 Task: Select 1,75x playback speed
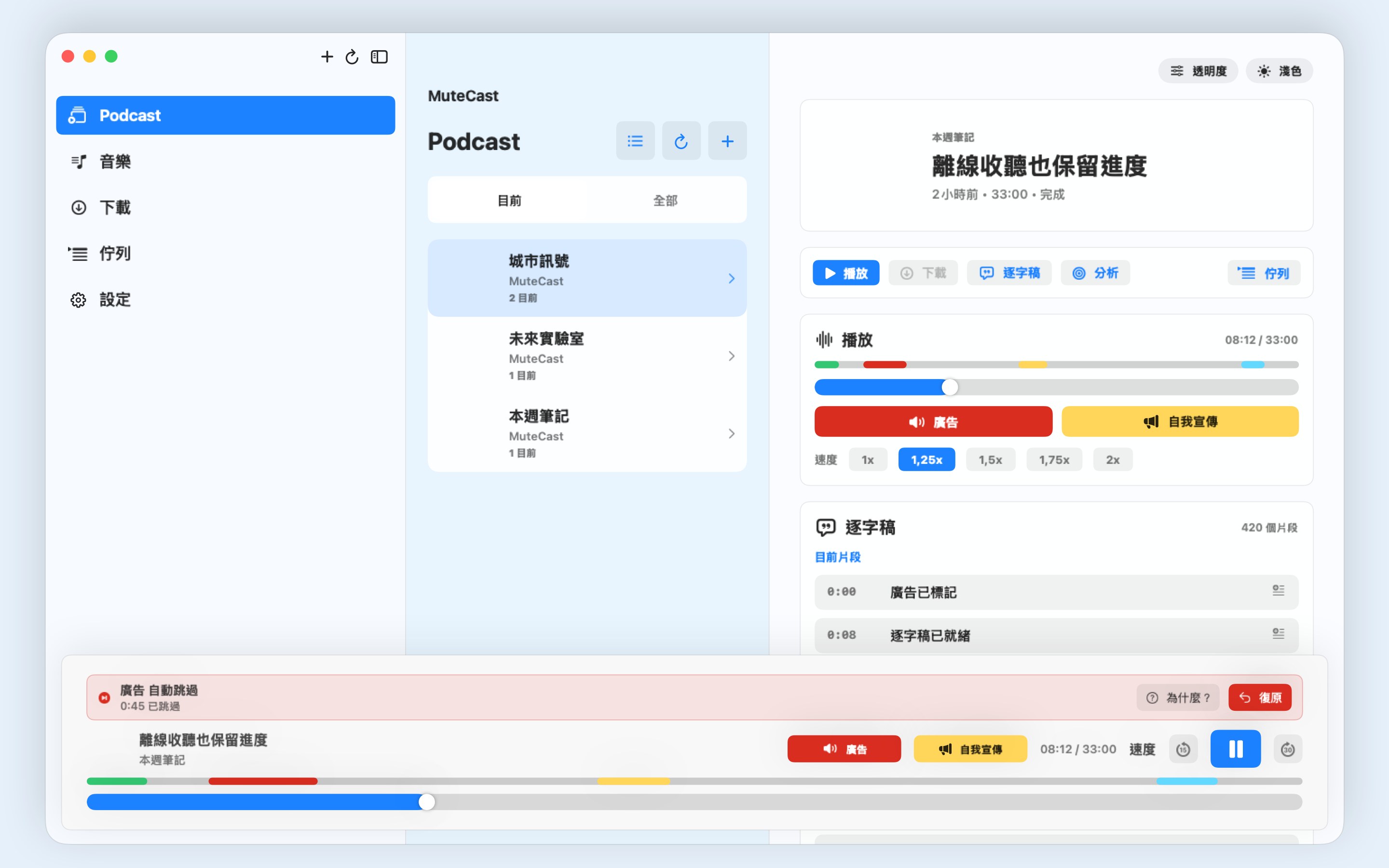click(1054, 459)
